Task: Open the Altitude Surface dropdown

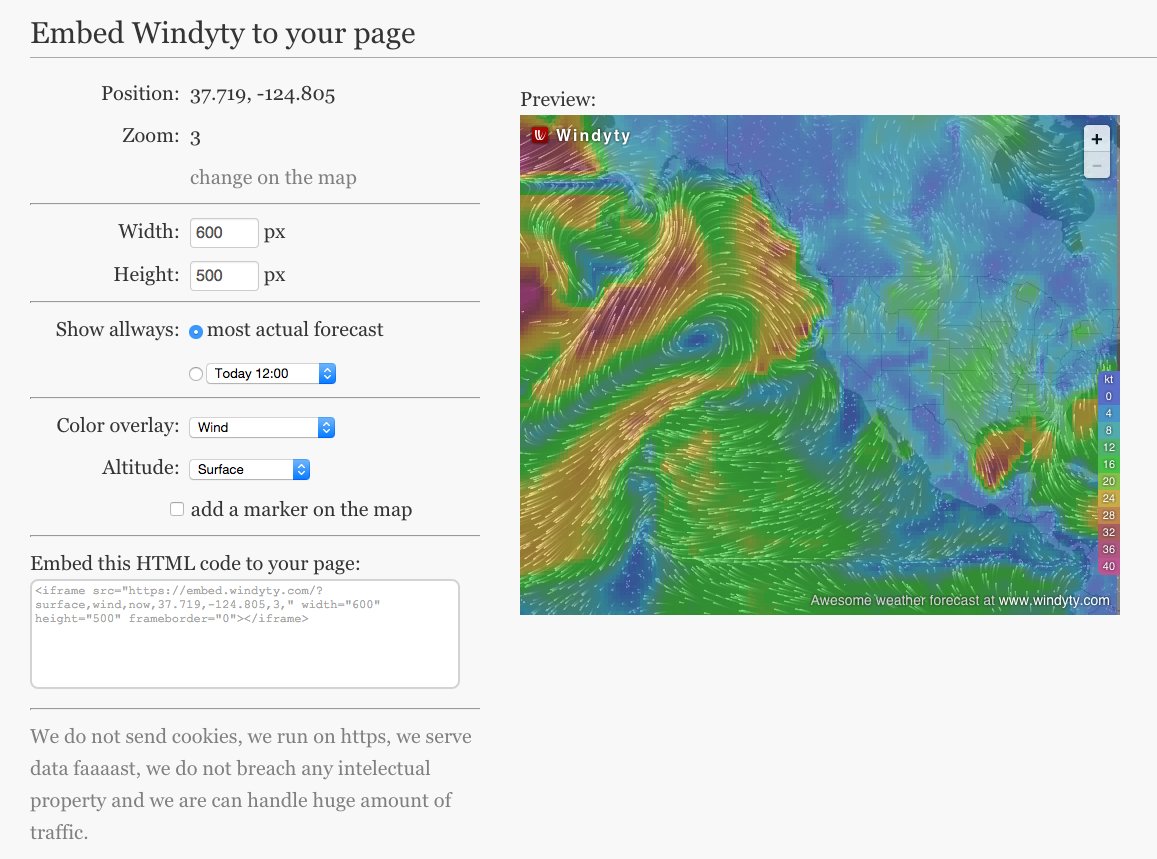Action: 249,469
